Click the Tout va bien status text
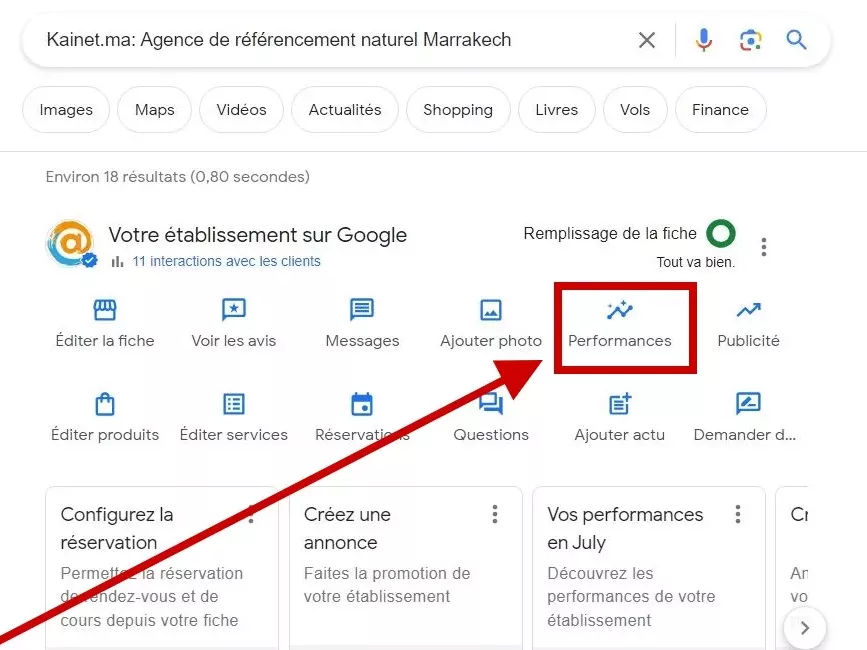 click(x=696, y=262)
